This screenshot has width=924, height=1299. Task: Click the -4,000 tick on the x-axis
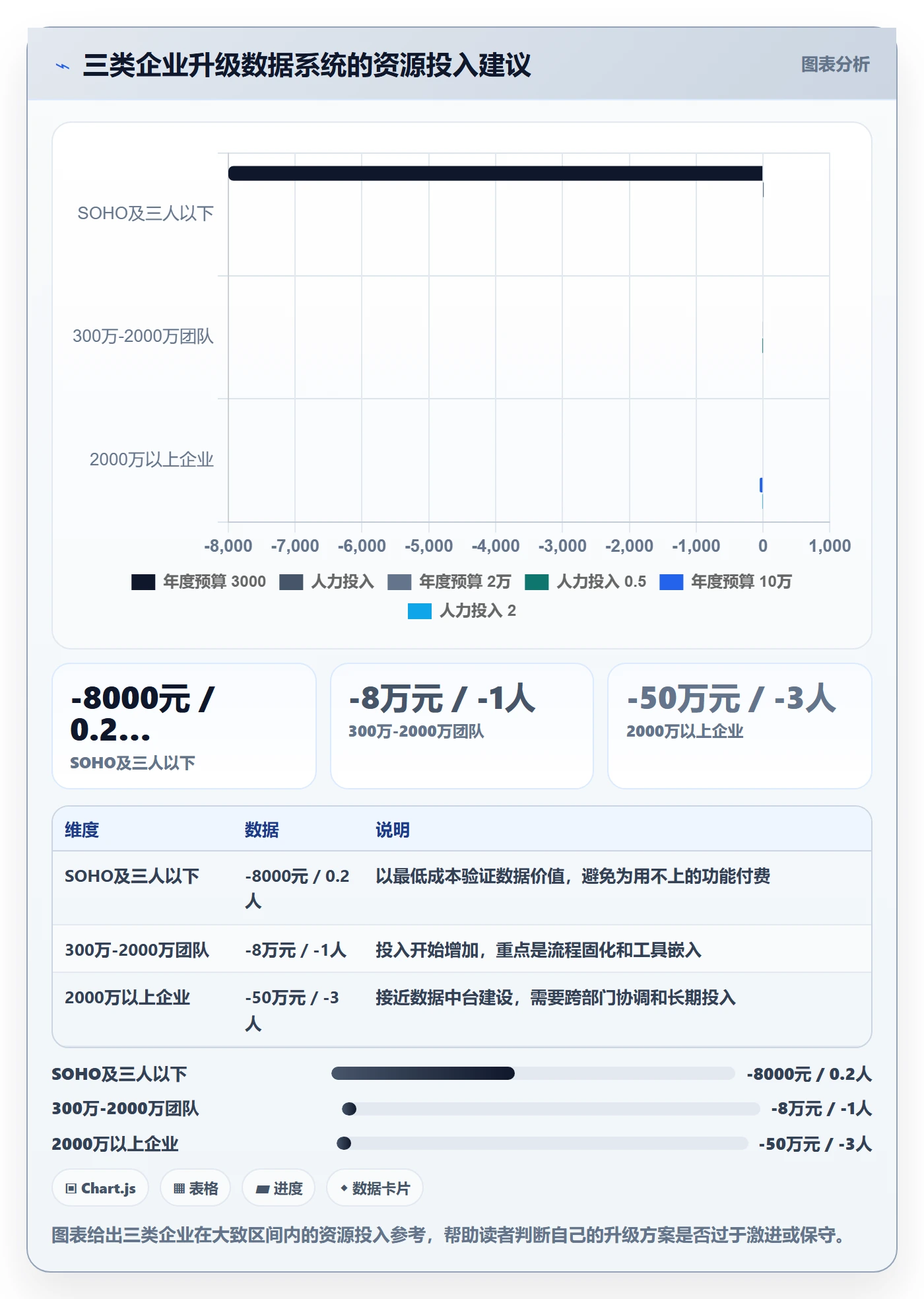click(496, 546)
